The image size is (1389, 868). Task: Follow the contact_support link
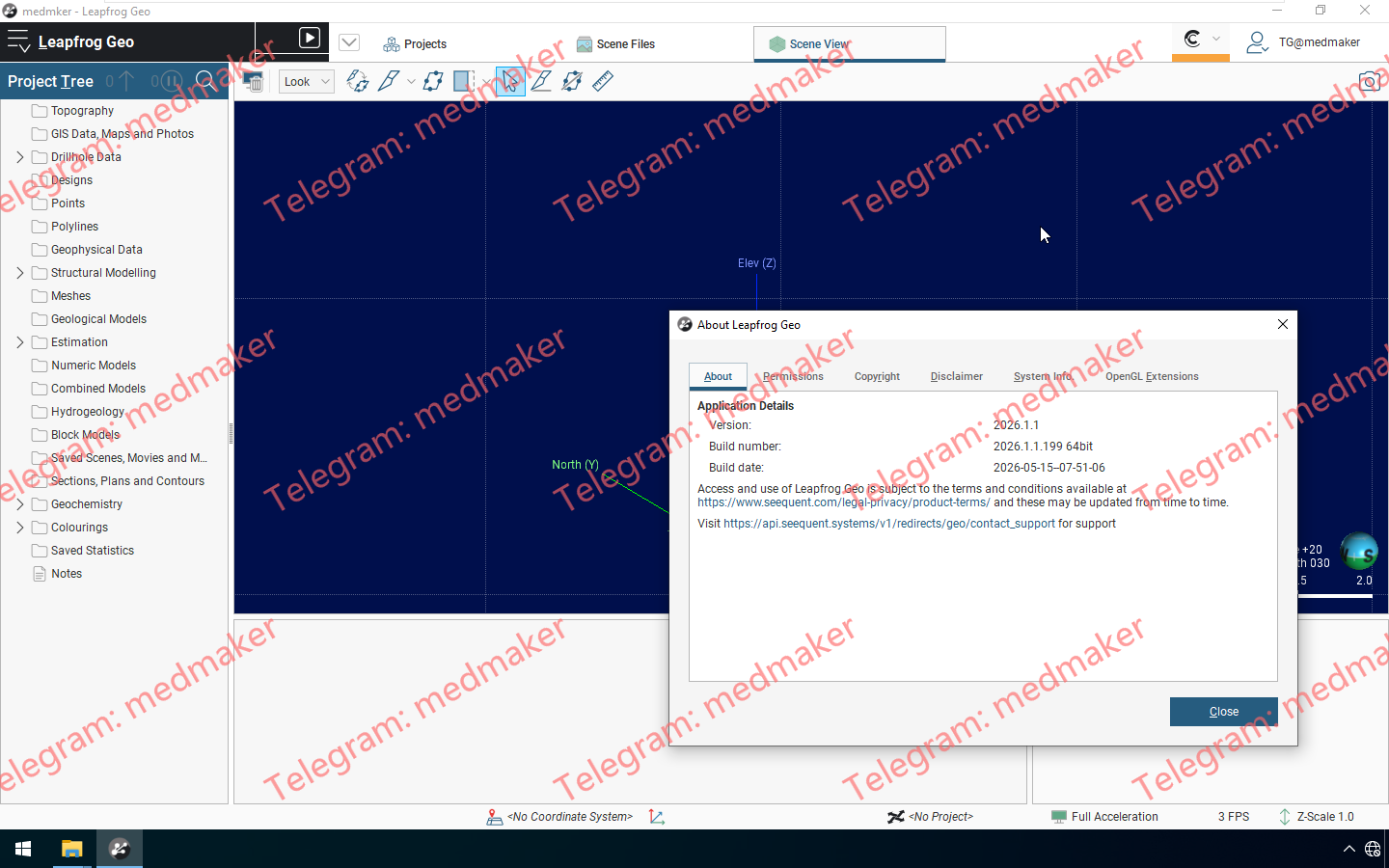tap(888, 524)
